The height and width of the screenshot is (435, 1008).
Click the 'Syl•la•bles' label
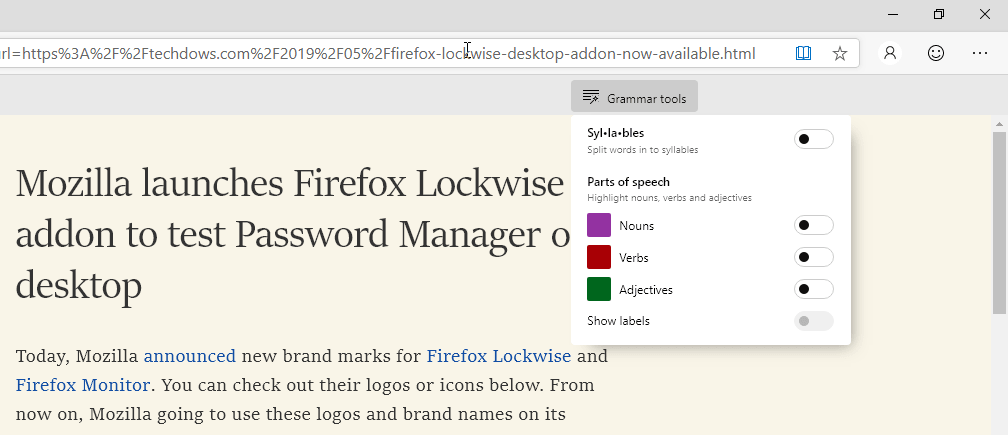(x=615, y=133)
